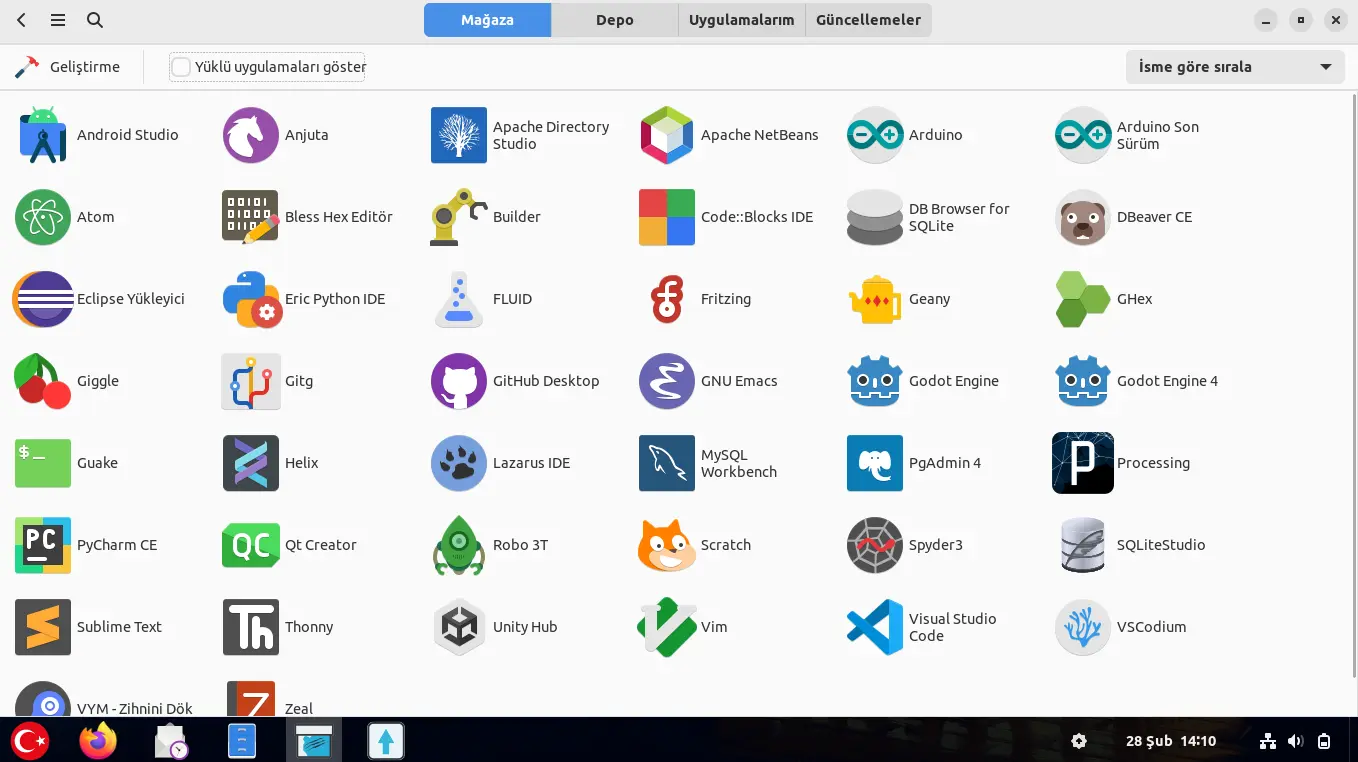Select the Bless Hex Editör icon
Viewport: 1358px width, 762px height.
251,217
